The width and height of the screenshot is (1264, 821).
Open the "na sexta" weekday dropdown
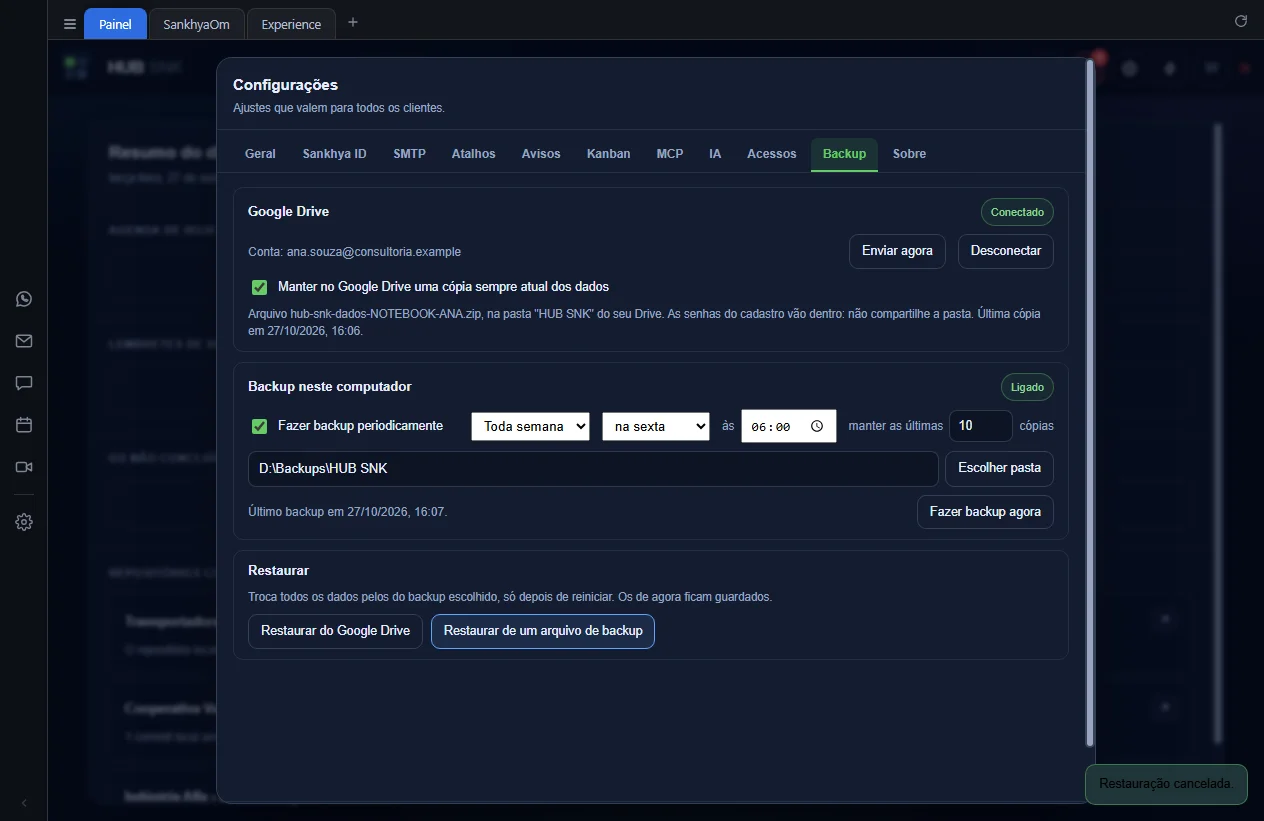click(656, 426)
